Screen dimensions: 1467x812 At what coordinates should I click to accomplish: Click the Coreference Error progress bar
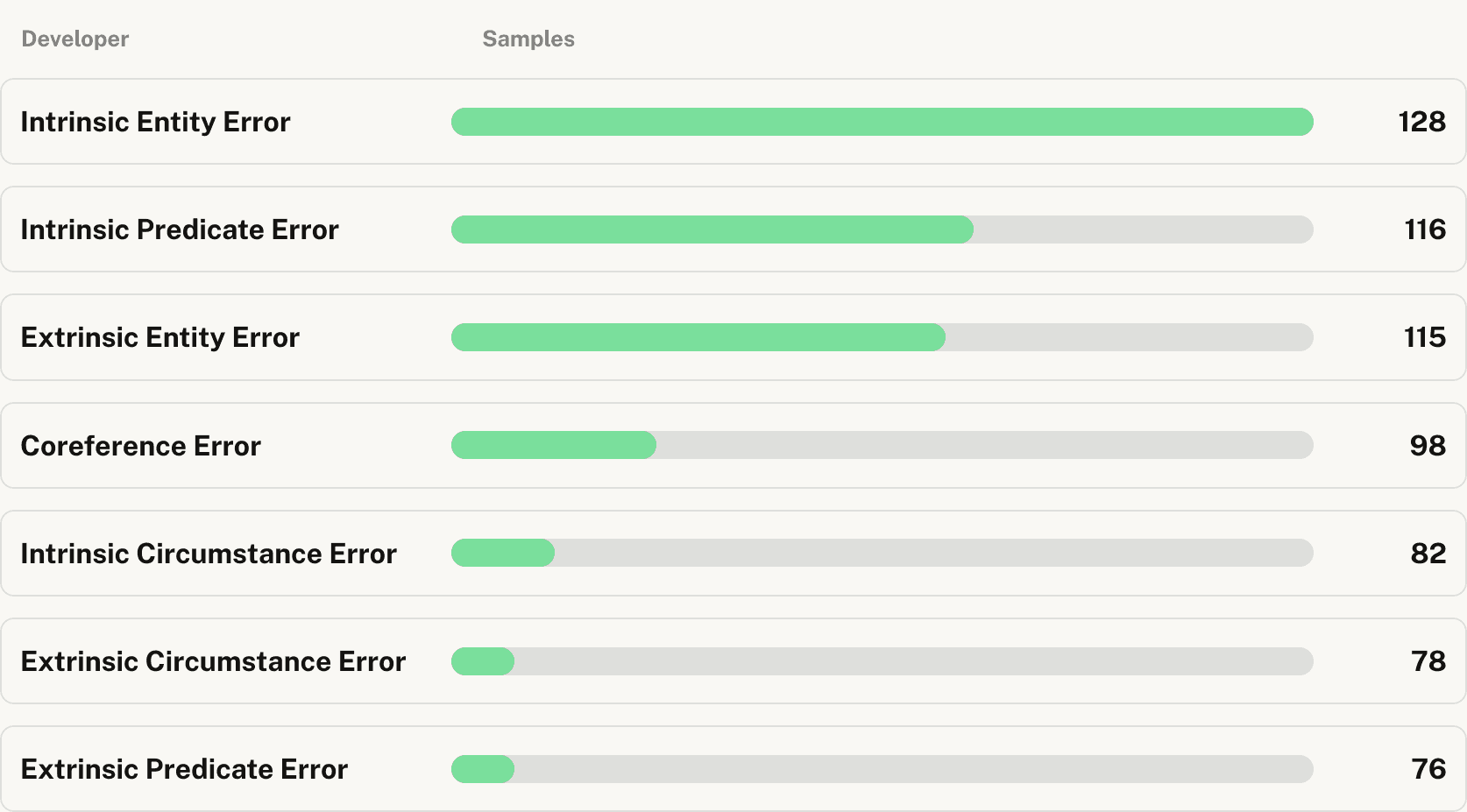tap(882, 445)
